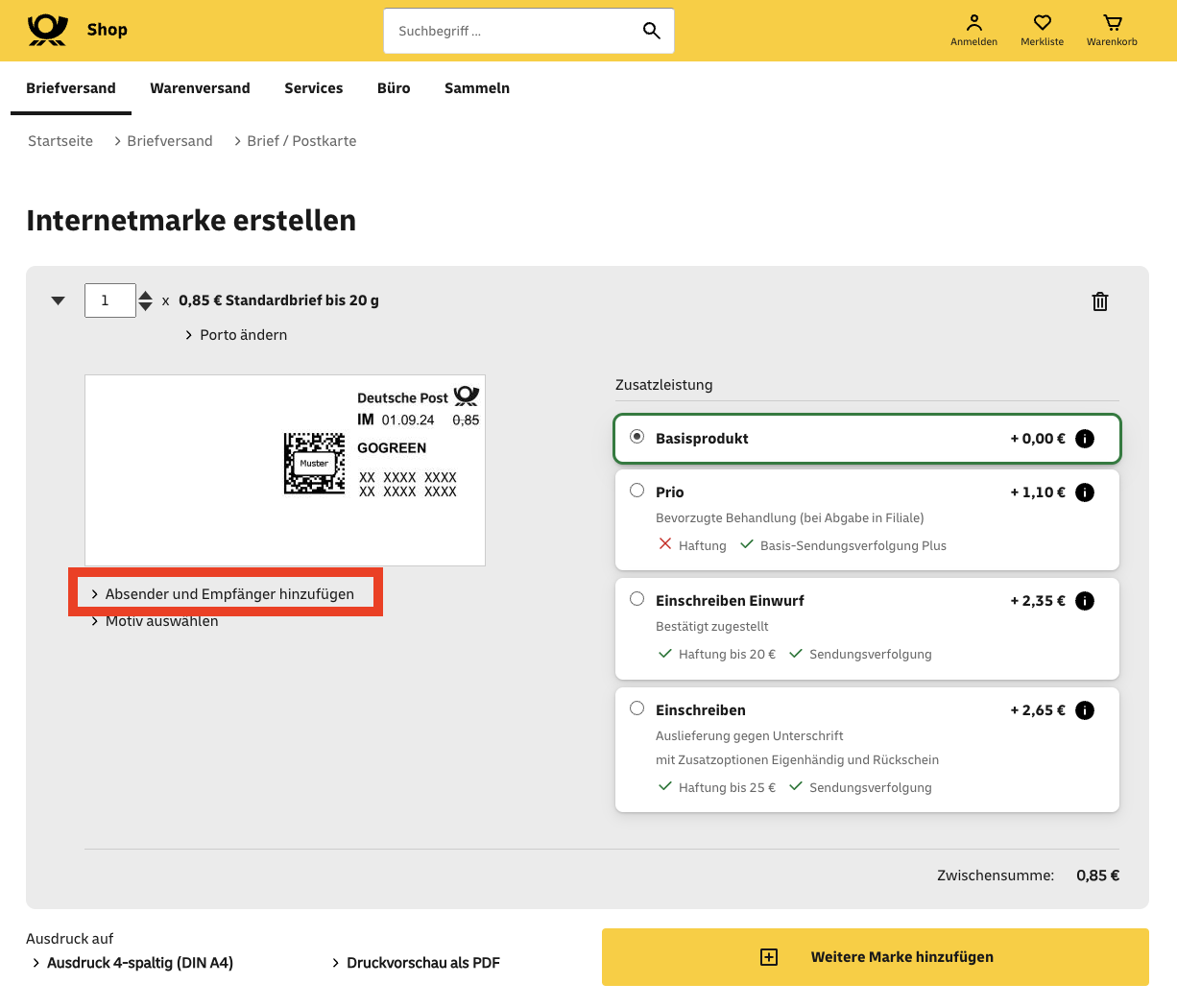
Task: Decrease quantity with down arrow
Action: [145, 307]
